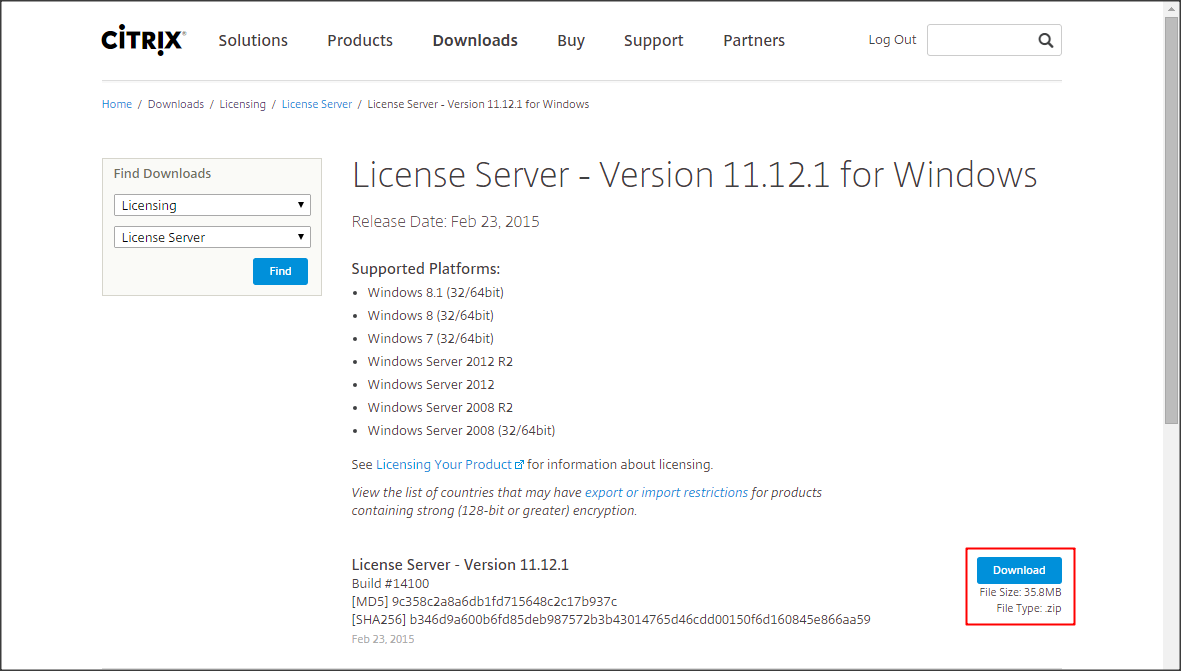Screen dimensions: 1181x671
Task: Click the Citrix logo
Action: tap(143, 40)
